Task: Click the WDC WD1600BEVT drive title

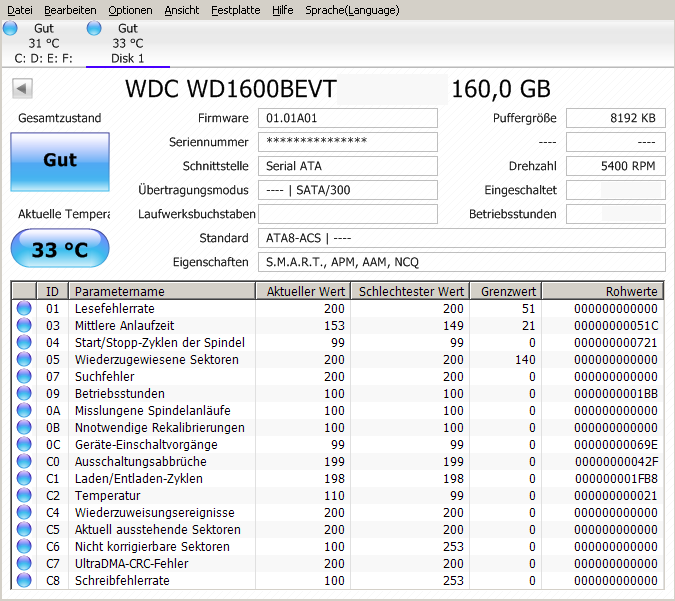Action: click(x=231, y=89)
